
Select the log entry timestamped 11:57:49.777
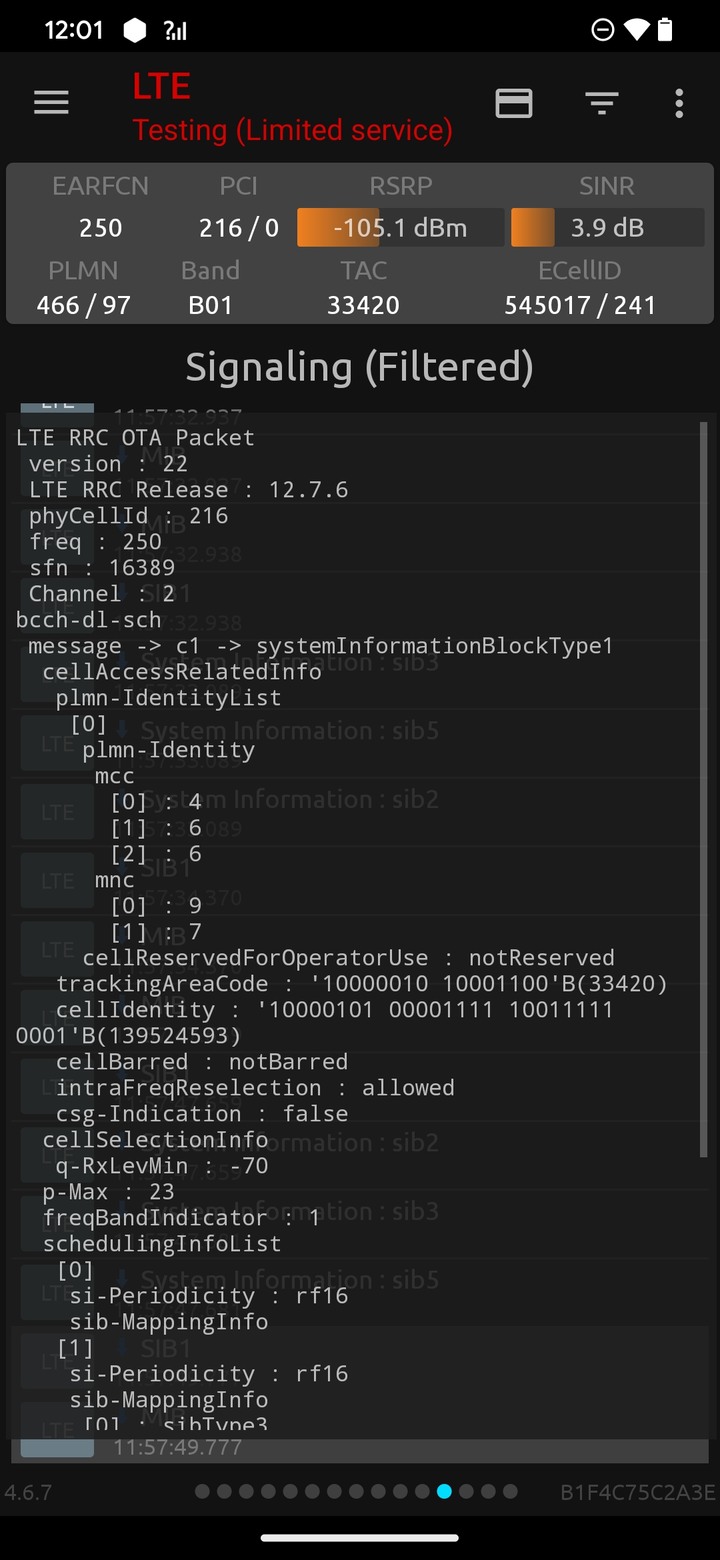click(x=360, y=1447)
